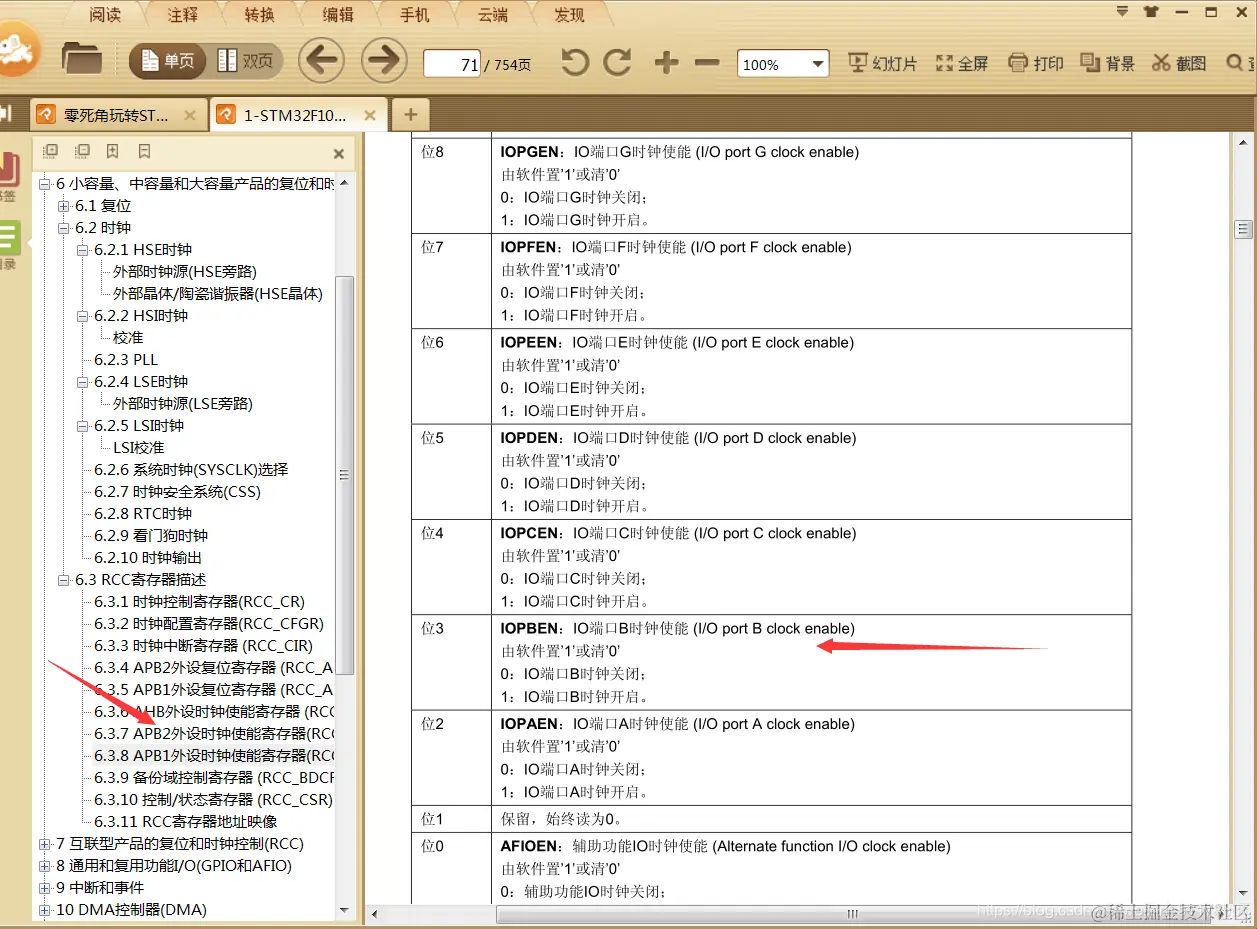Open the skin shirt icon in title bar
The height and width of the screenshot is (929, 1257).
[x=1151, y=12]
